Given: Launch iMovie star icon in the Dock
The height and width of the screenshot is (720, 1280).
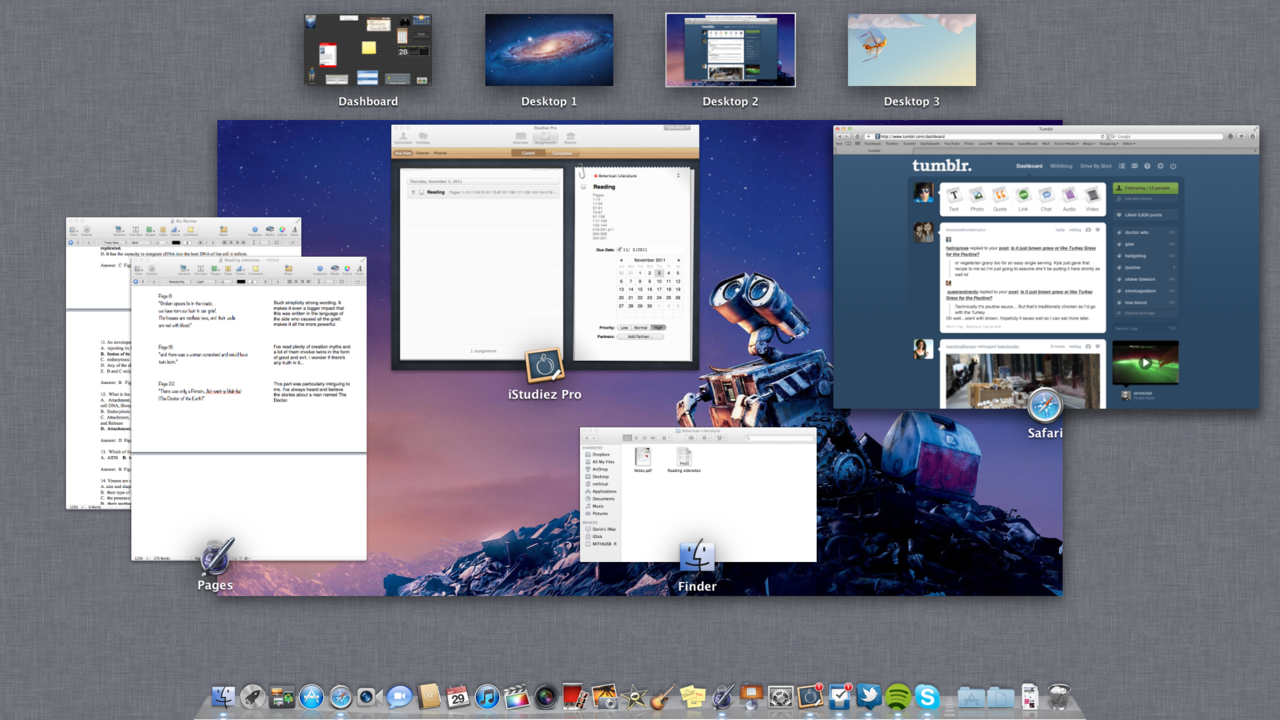Looking at the screenshot, I should pyautogui.click(x=633, y=696).
